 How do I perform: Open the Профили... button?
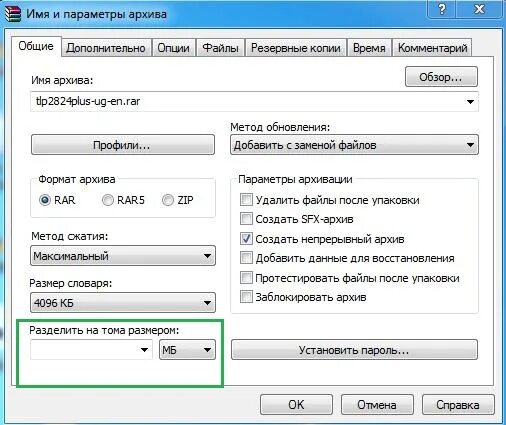123,145
